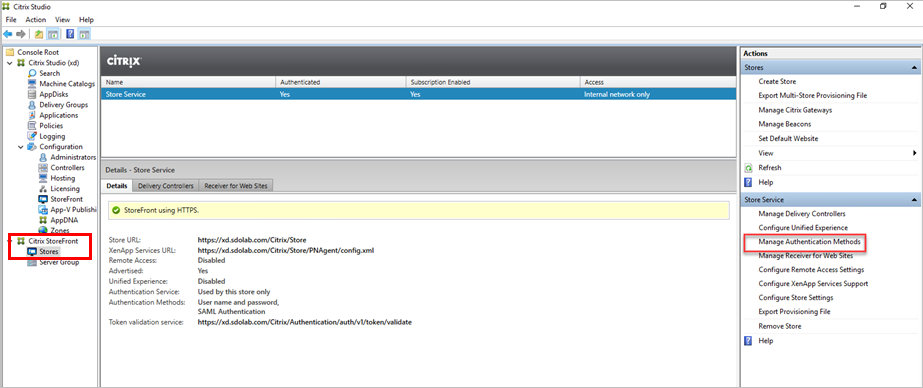The height and width of the screenshot is (388, 923).
Task: Open the View submenu arrow in Actions
Action: click(914, 154)
